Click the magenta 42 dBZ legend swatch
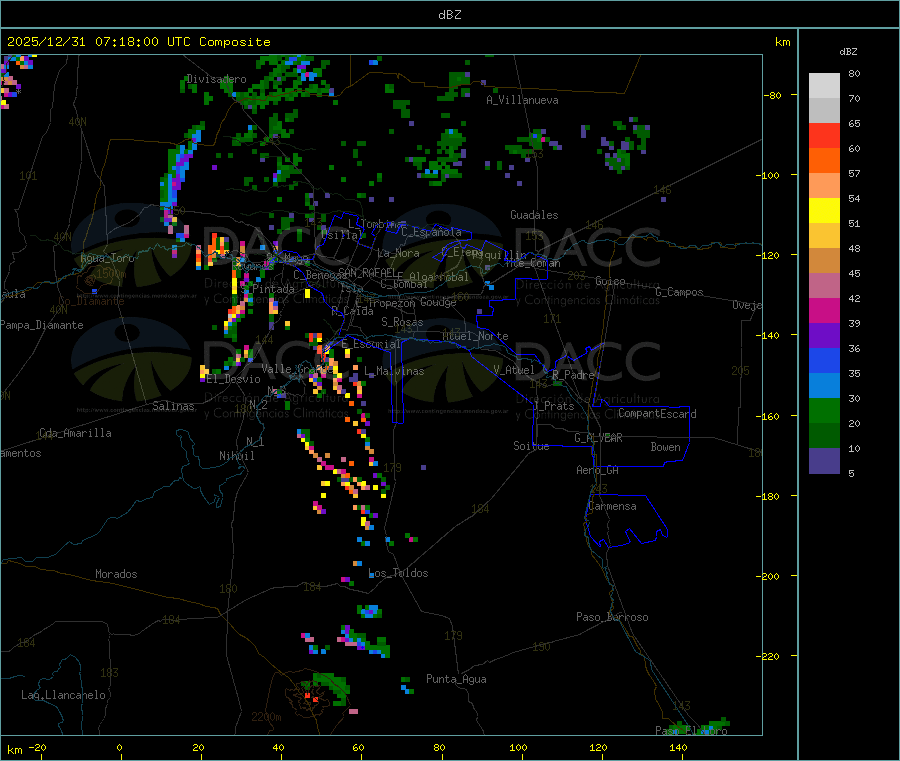Image resolution: width=900 pixels, height=761 pixels. (x=824, y=310)
